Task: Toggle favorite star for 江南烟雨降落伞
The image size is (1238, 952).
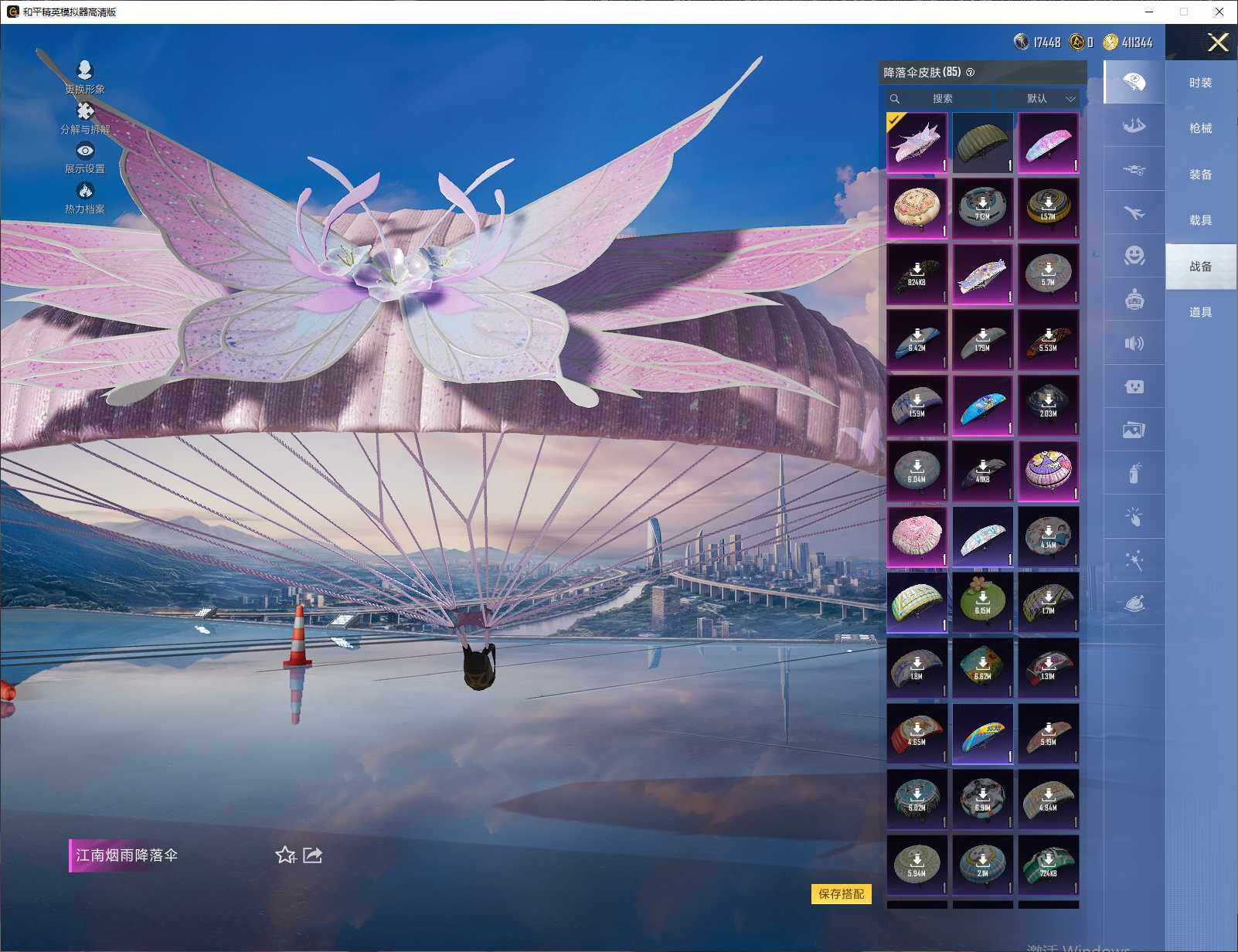Action: (x=285, y=855)
